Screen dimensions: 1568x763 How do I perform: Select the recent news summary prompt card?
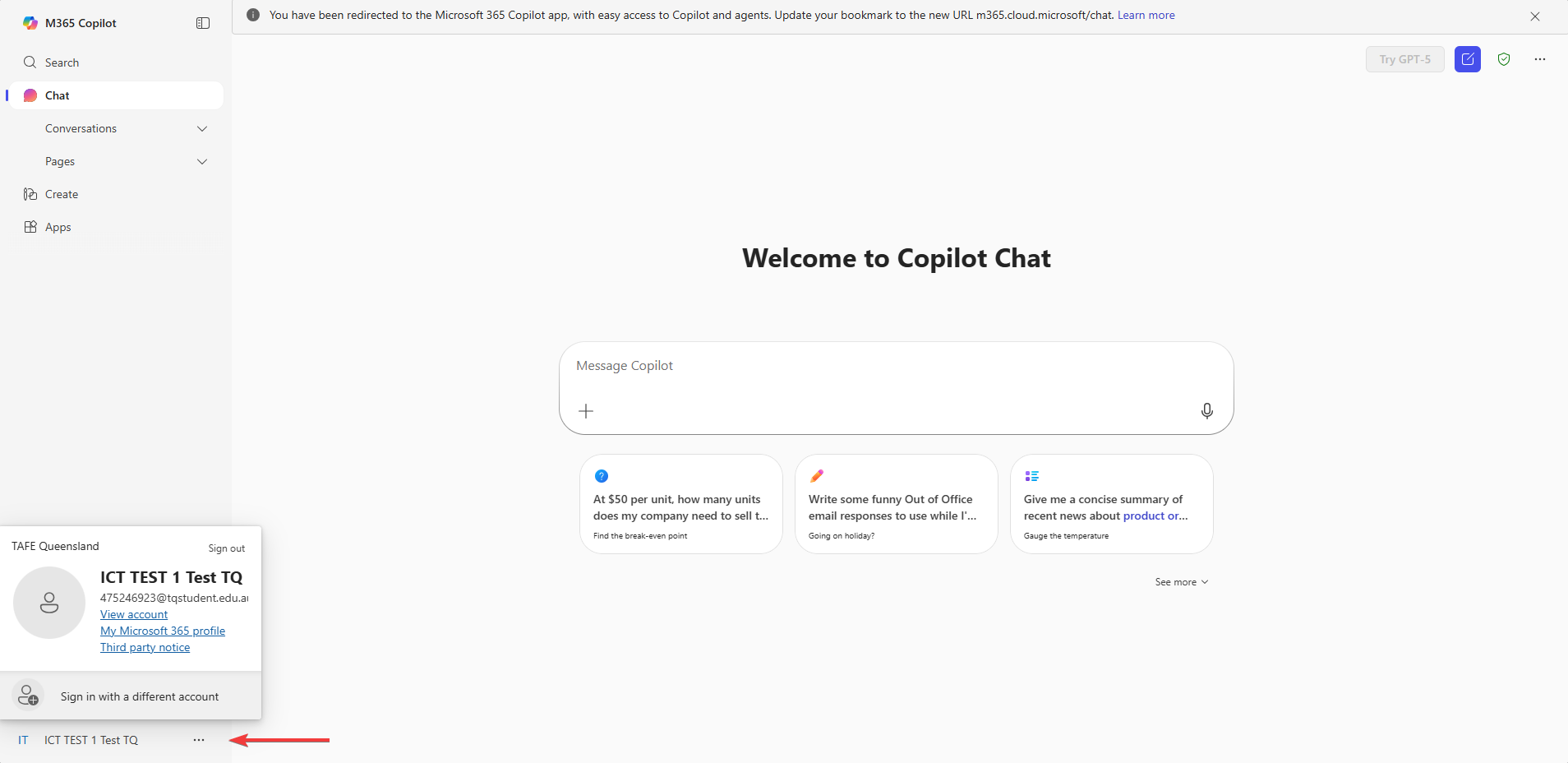click(1112, 504)
